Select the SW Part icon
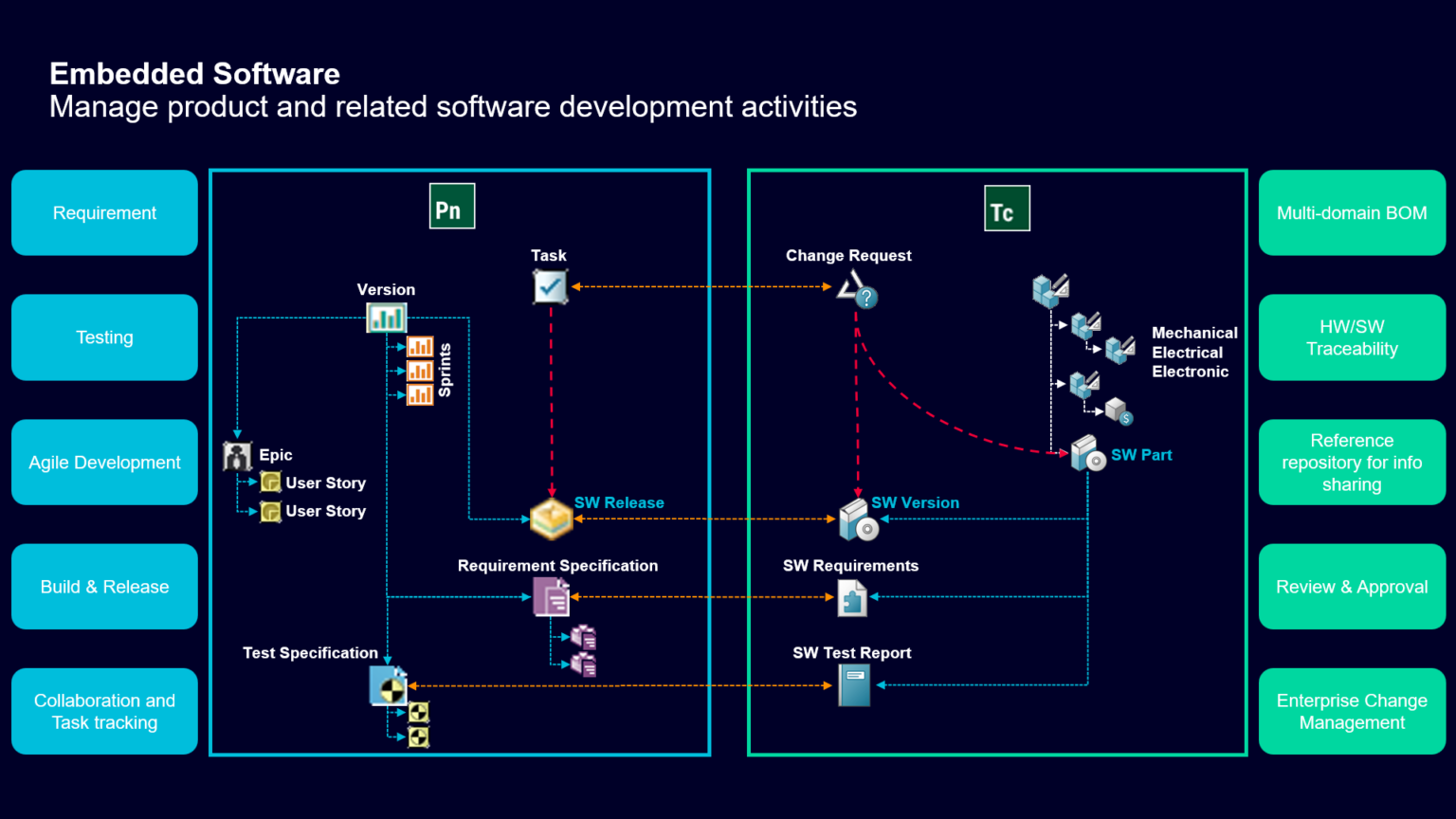This screenshot has width=1456, height=819. click(x=1087, y=454)
